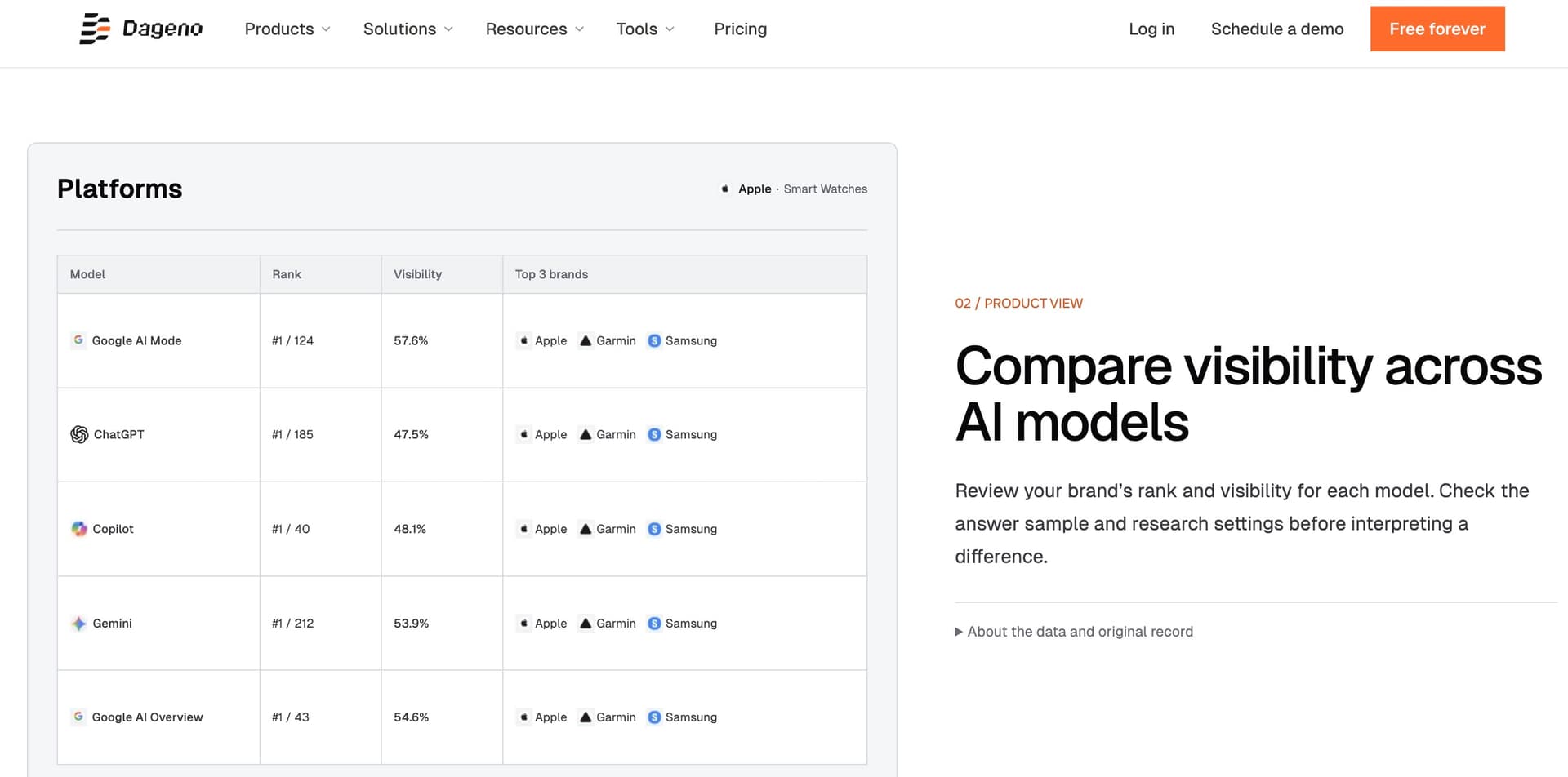Click the Samsung icon in the Google AI Overview row
The width and height of the screenshot is (1568, 777).
[654, 717]
